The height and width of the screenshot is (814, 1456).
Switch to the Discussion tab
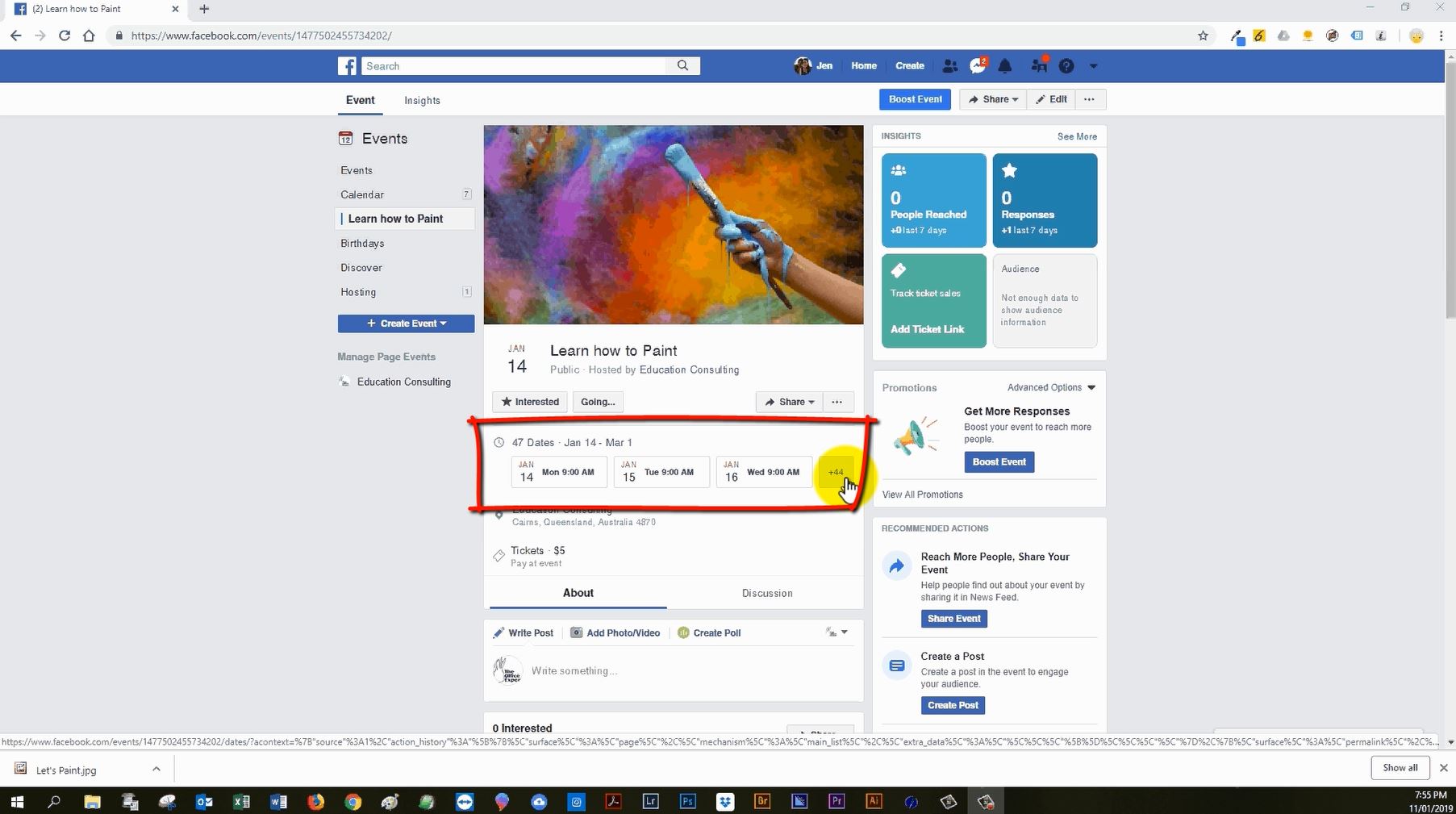pyautogui.click(x=767, y=593)
